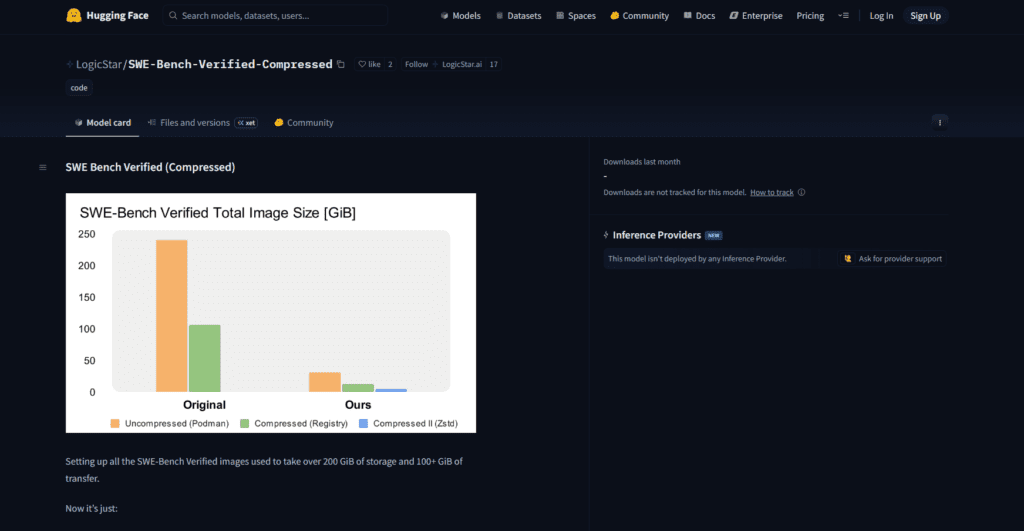Click the search magnifier icon
1024x531 pixels.
pyautogui.click(x=173, y=15)
